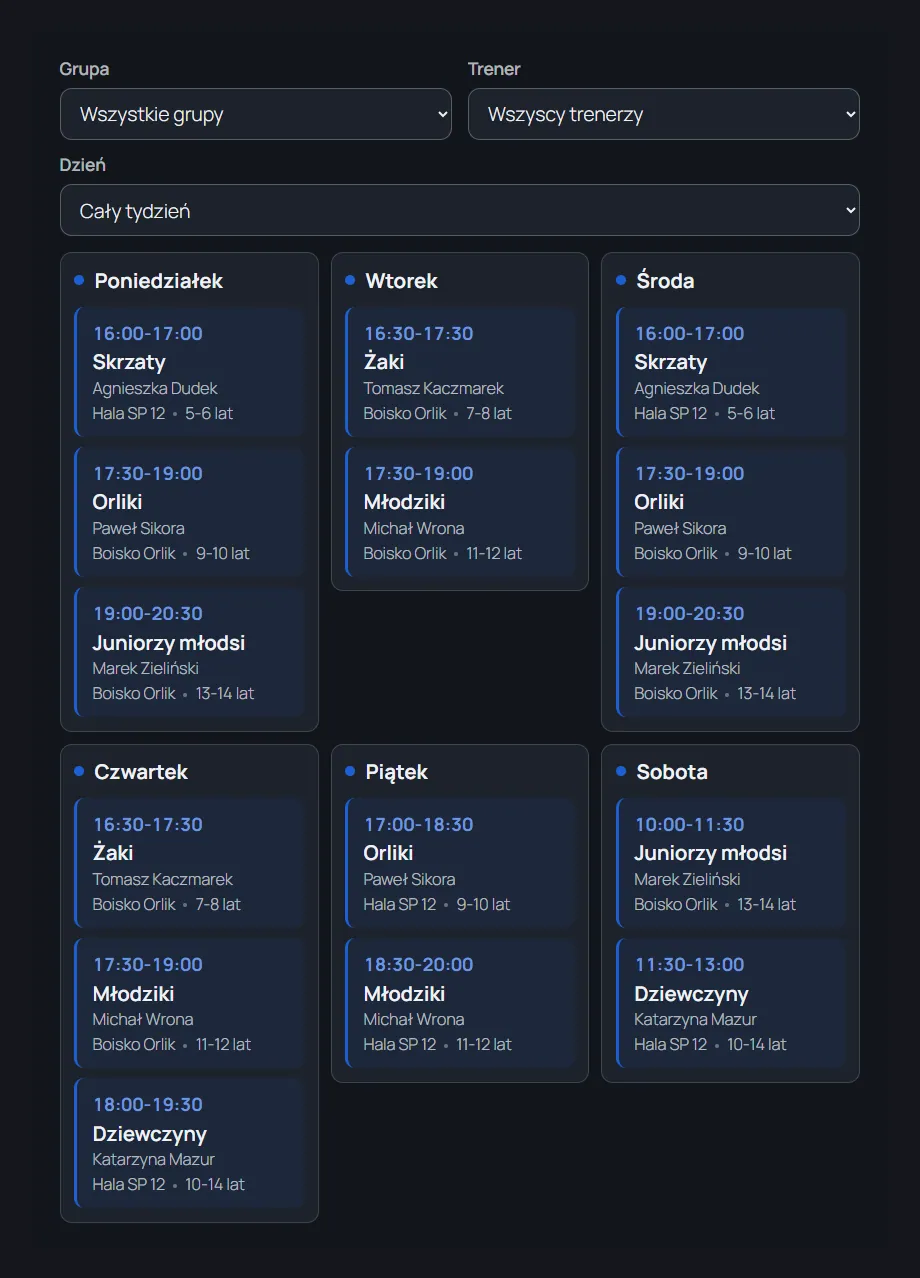Click the Środa day heading

tap(665, 281)
